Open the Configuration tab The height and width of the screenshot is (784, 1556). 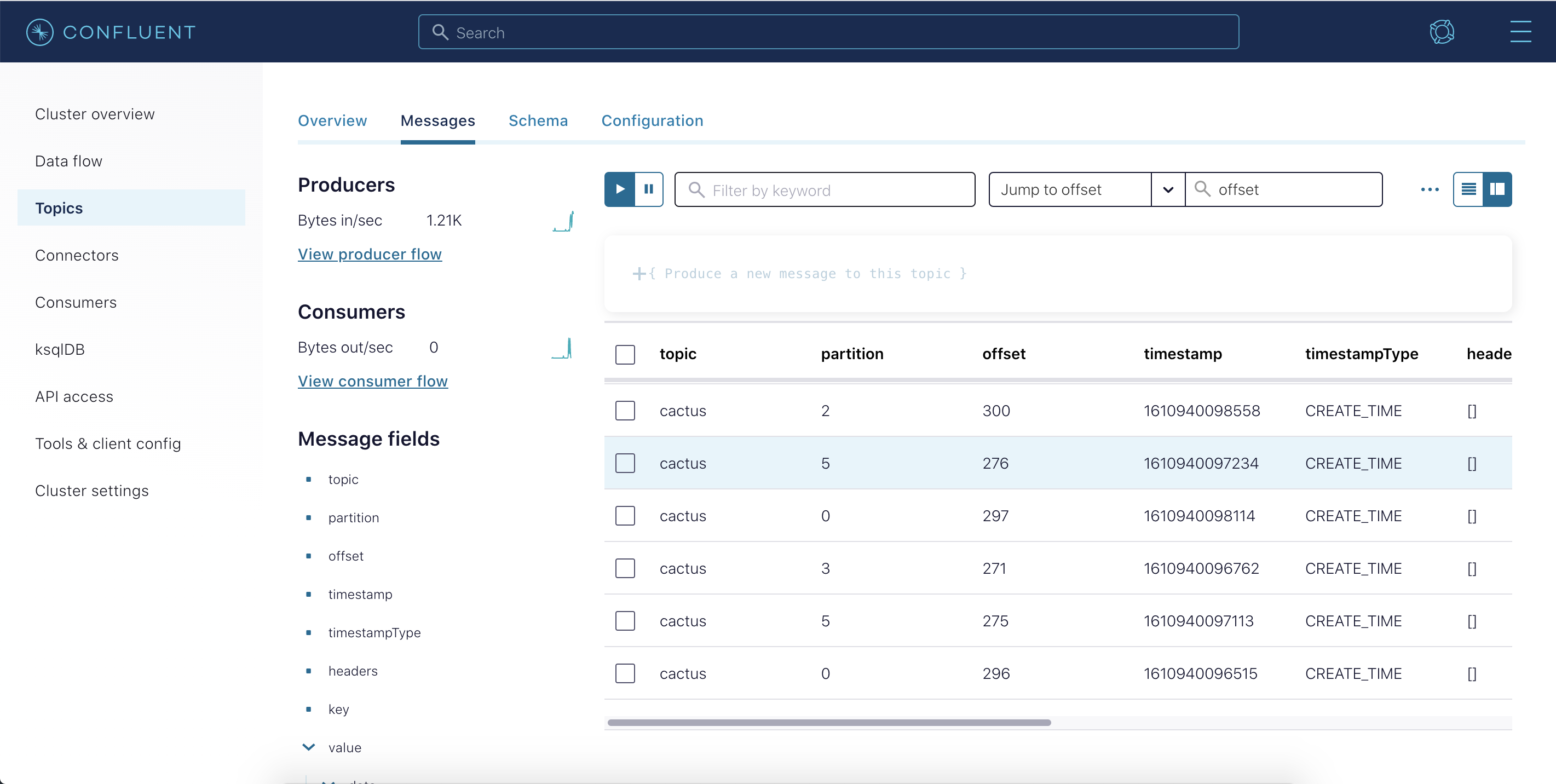tap(652, 121)
